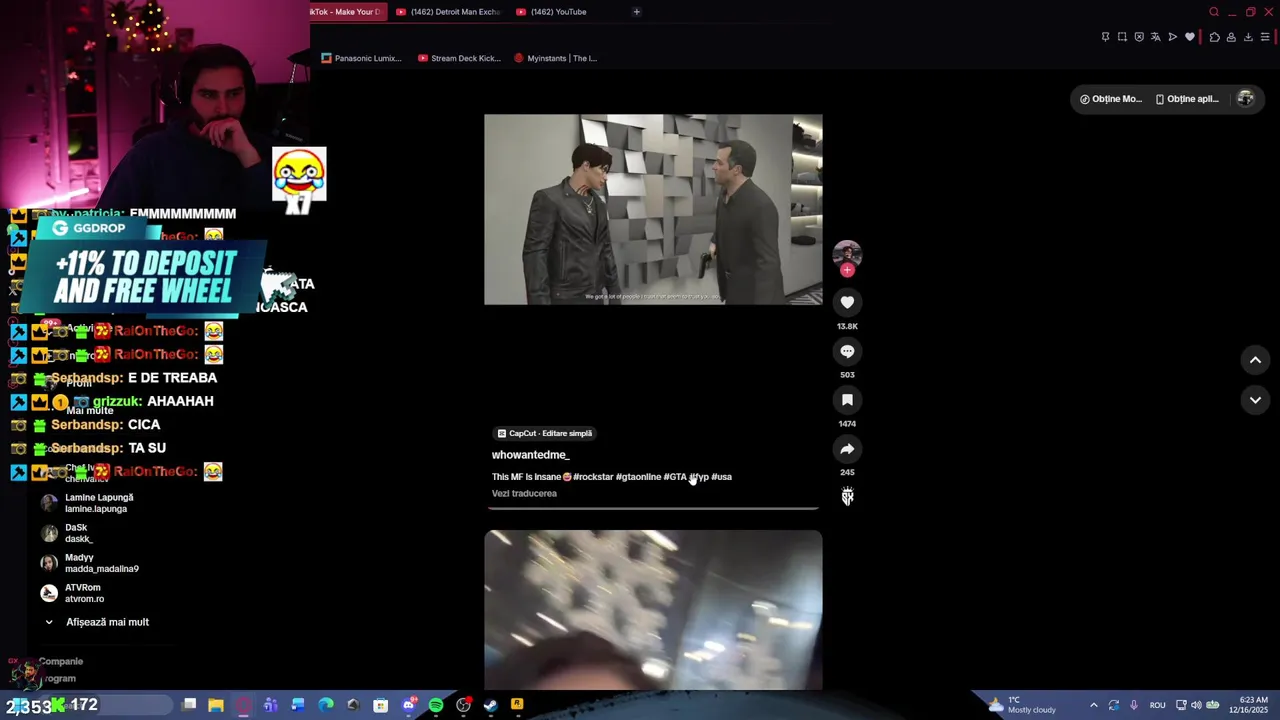Like the TikTok video with heart icon
The width and height of the screenshot is (1280, 720).
(847, 302)
